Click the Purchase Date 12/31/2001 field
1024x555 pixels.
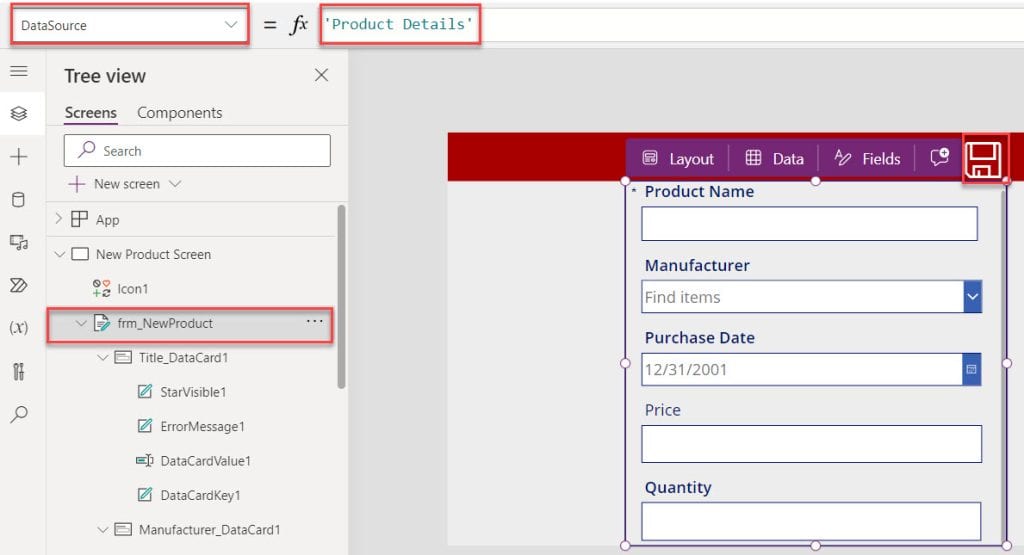802,370
